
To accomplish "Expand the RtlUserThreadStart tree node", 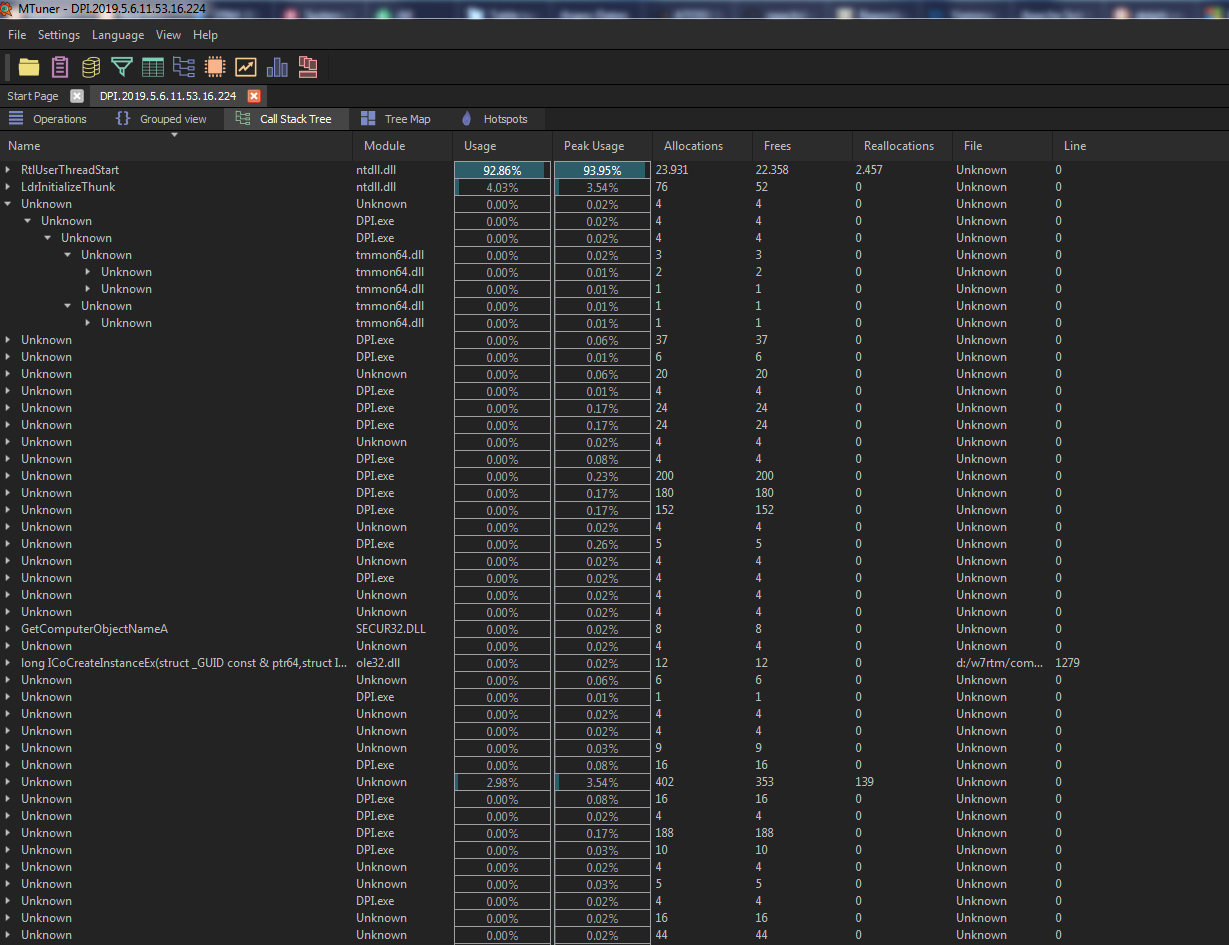I will (x=8, y=169).
